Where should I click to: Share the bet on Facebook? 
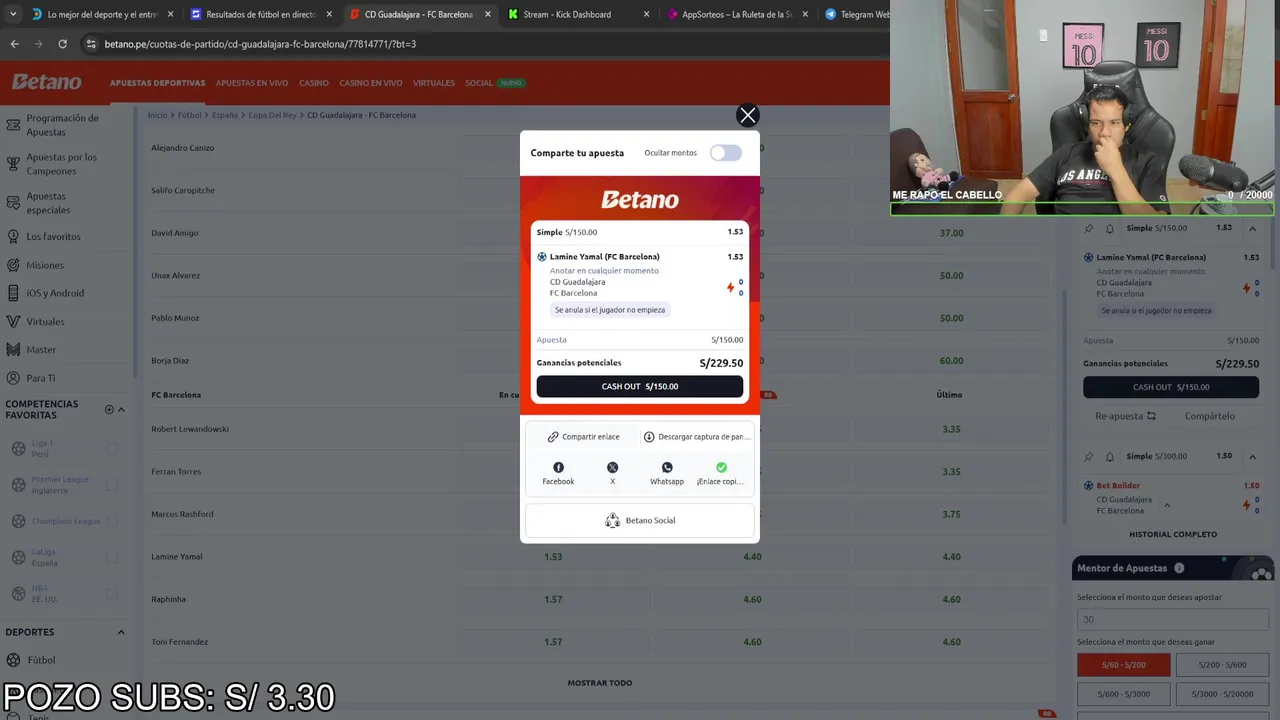[558, 474]
